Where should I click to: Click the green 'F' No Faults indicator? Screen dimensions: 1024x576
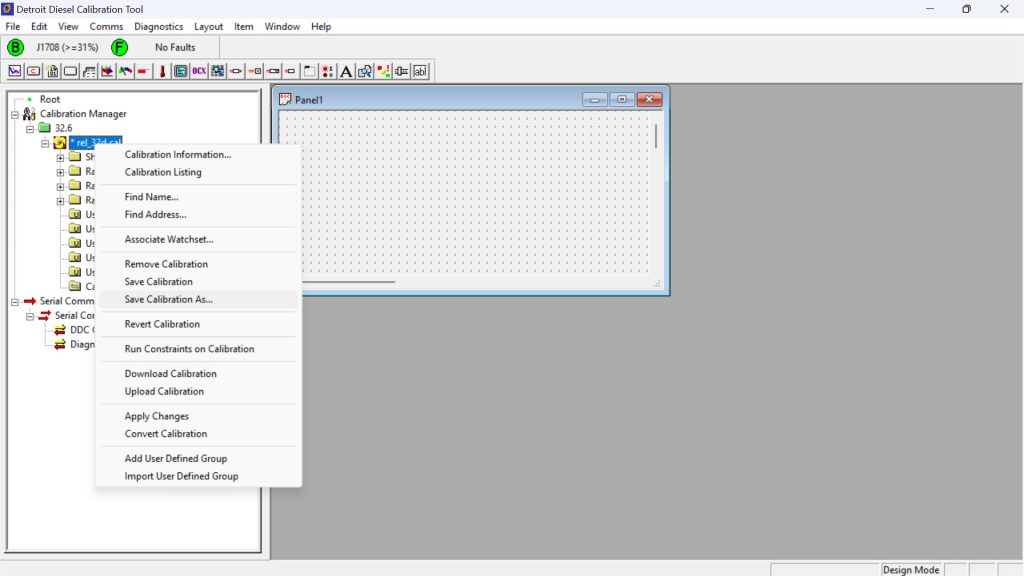pos(120,46)
